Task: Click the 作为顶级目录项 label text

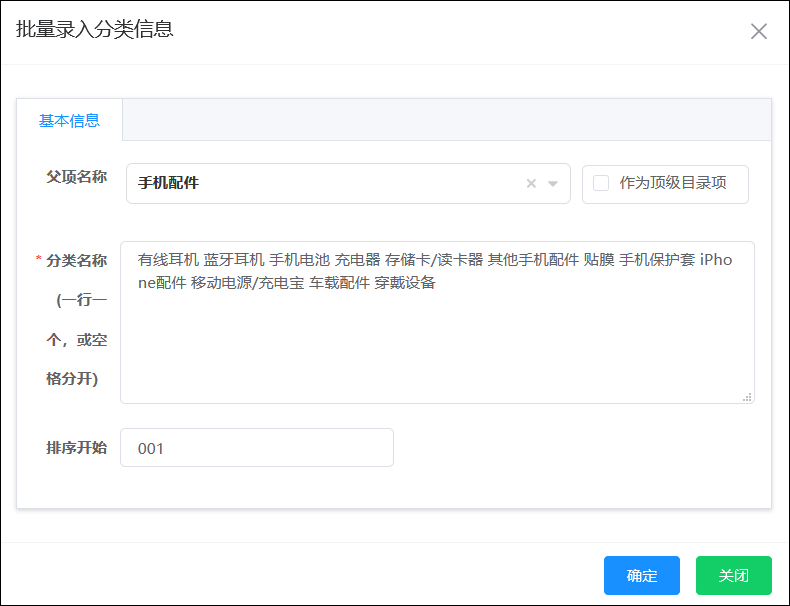Action: coord(673,183)
